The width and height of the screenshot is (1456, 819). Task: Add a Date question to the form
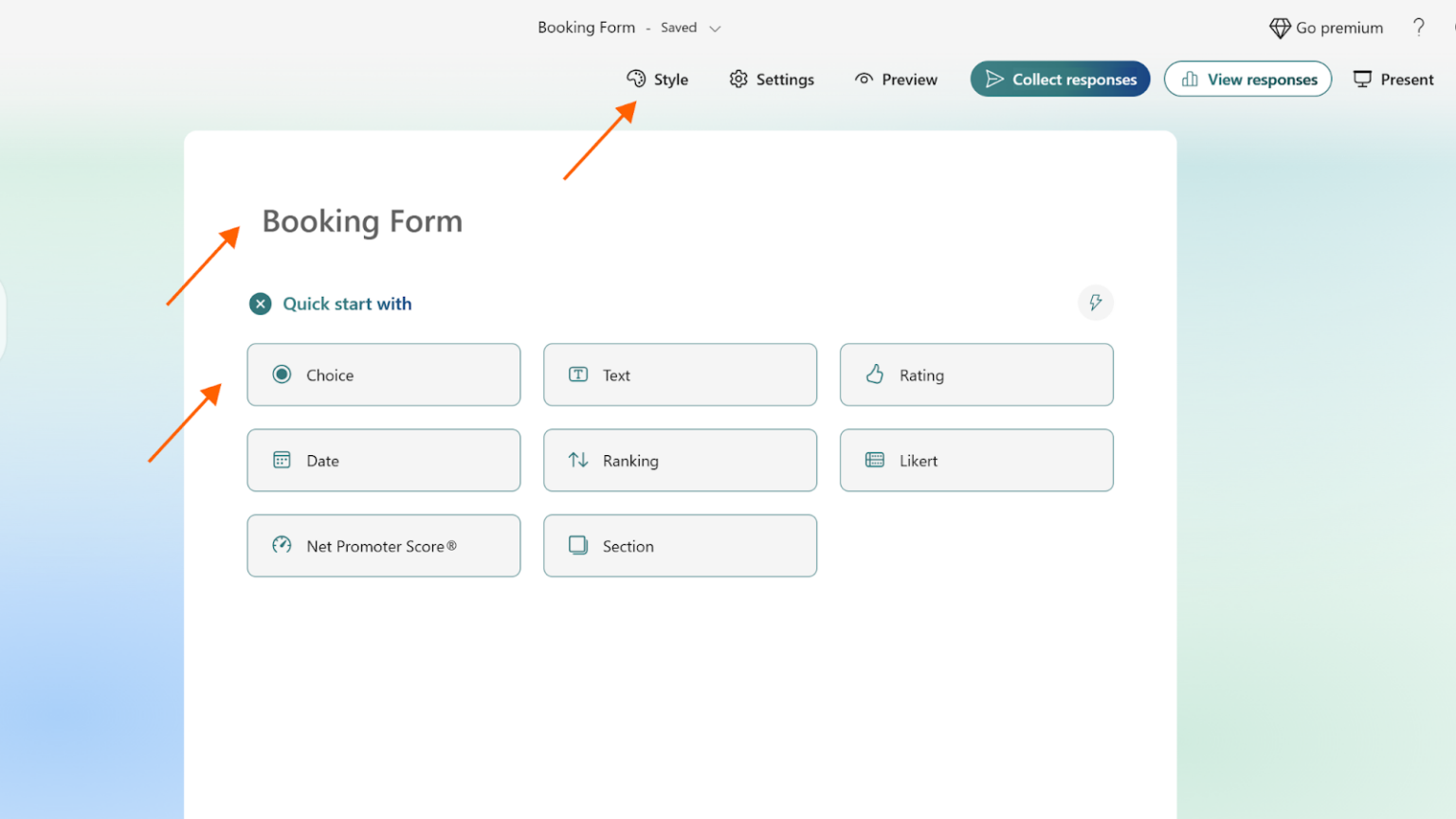(383, 461)
